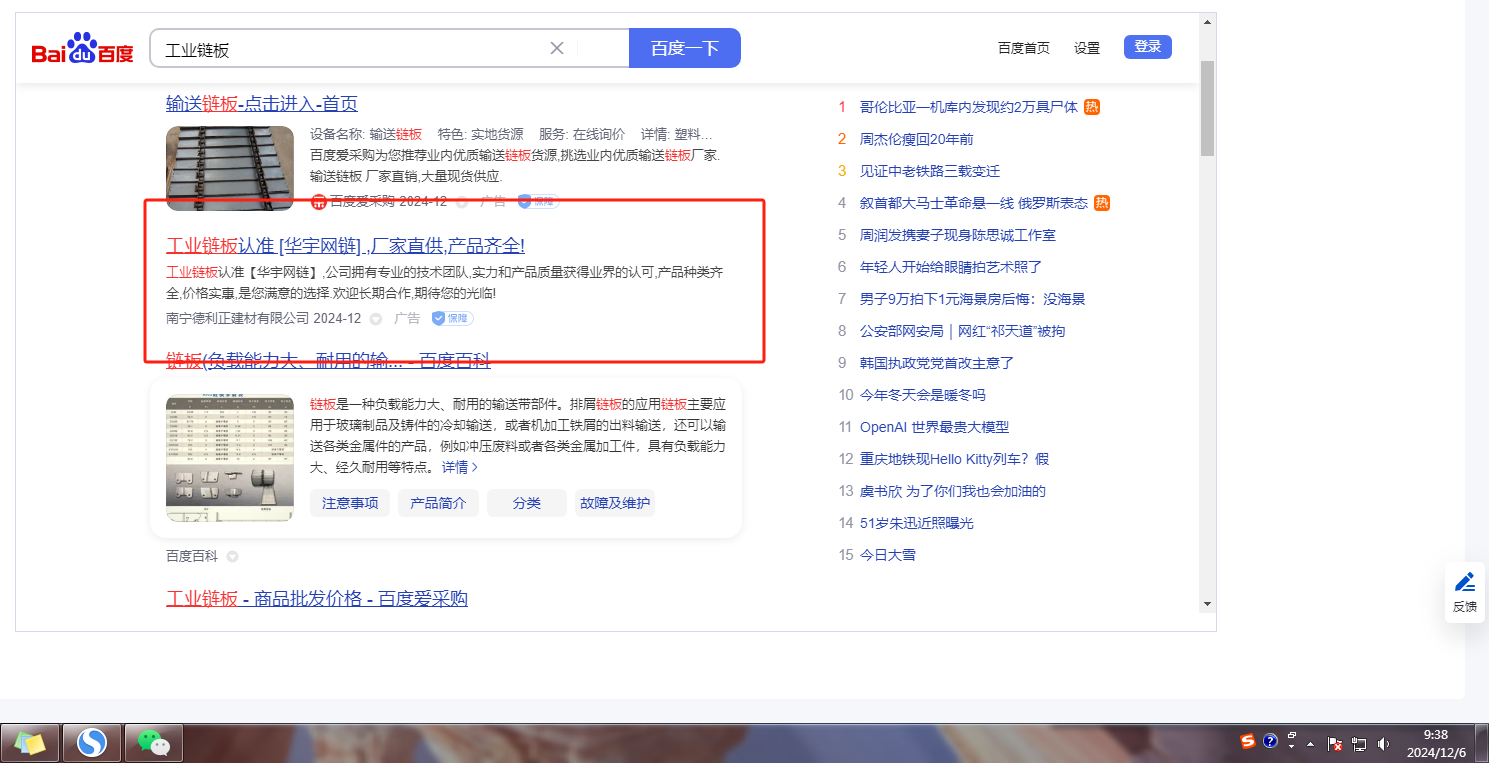Open hot search 叙首都大马士革命悬一线 俄罗斯表态
1489x763 pixels.
click(x=974, y=203)
